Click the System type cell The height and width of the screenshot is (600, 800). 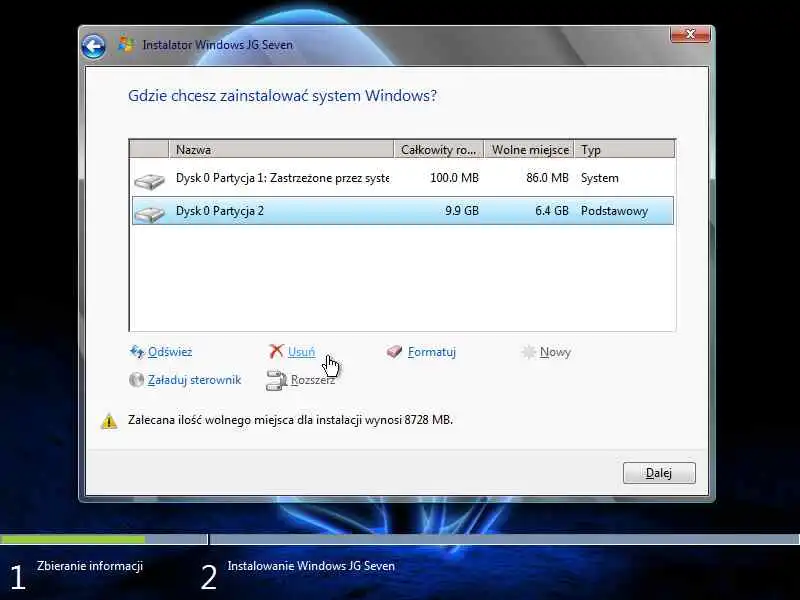point(599,178)
